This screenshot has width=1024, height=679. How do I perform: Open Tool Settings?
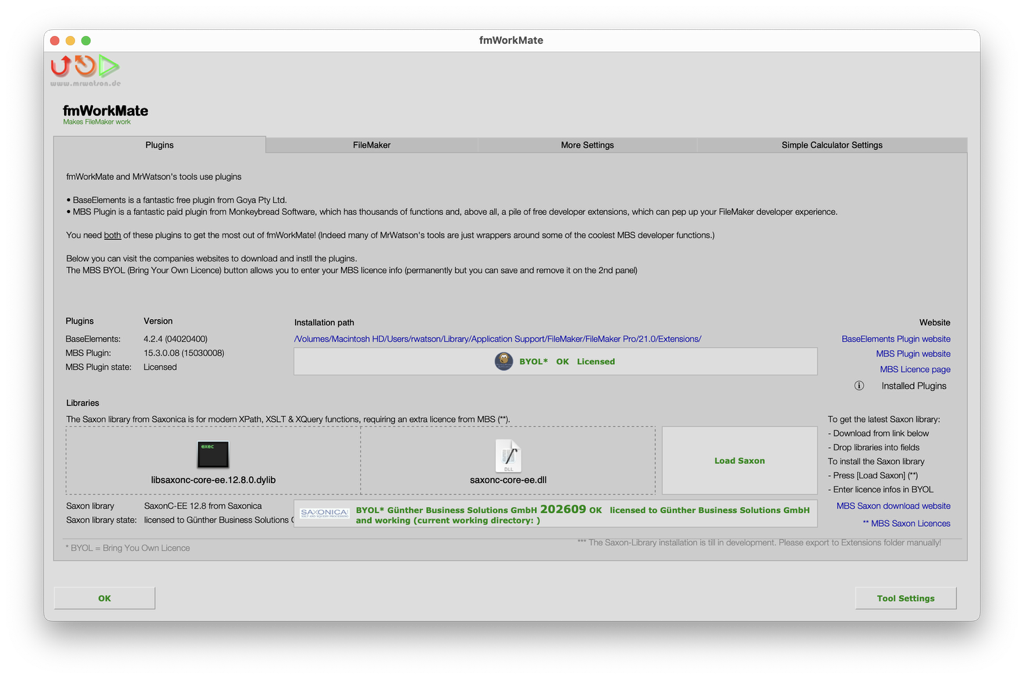pos(905,598)
